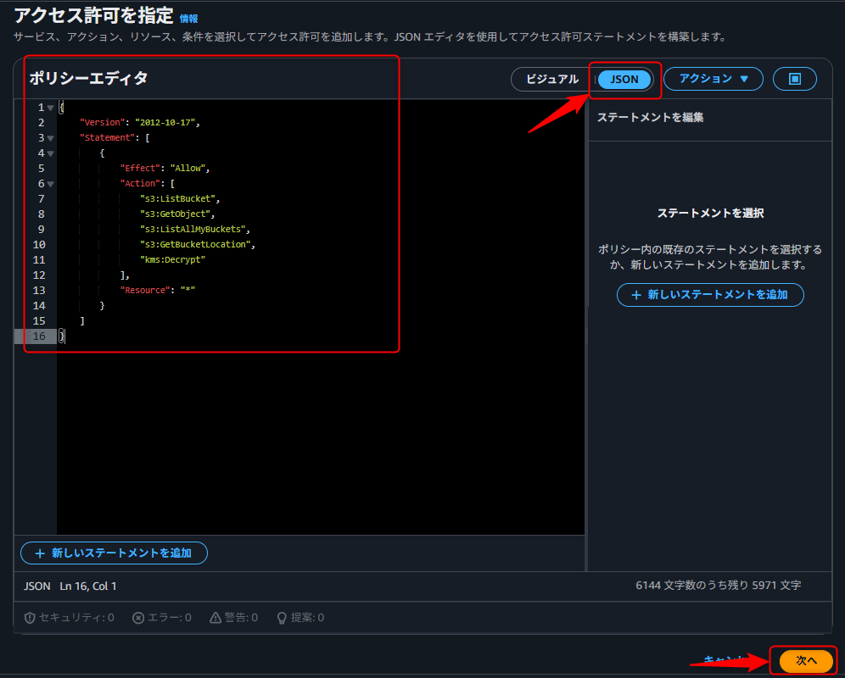Collapse the fold arrow on line 4
Viewport: 845px width, 678px height.
51,154
